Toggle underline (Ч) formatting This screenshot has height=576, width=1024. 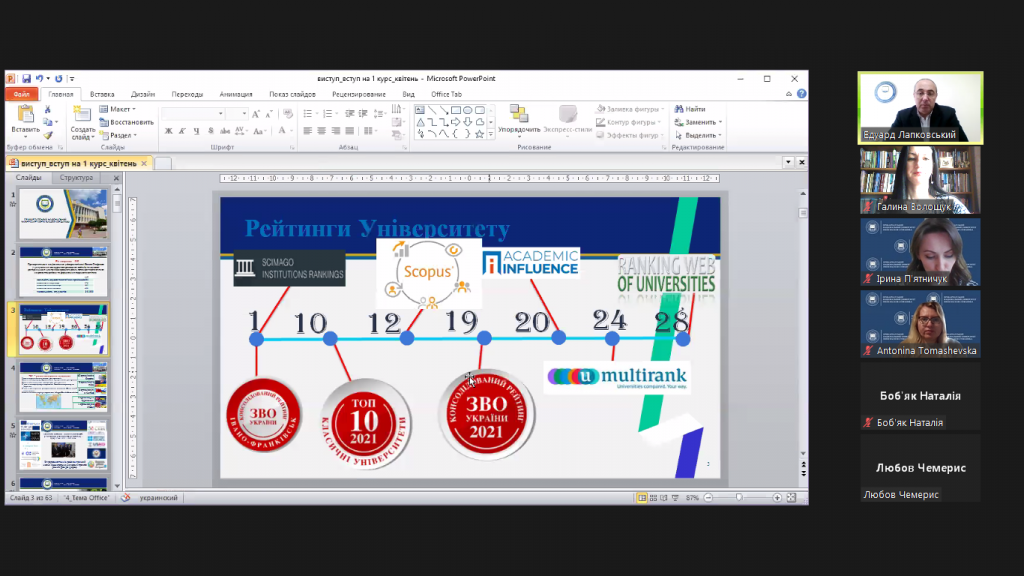[x=197, y=131]
